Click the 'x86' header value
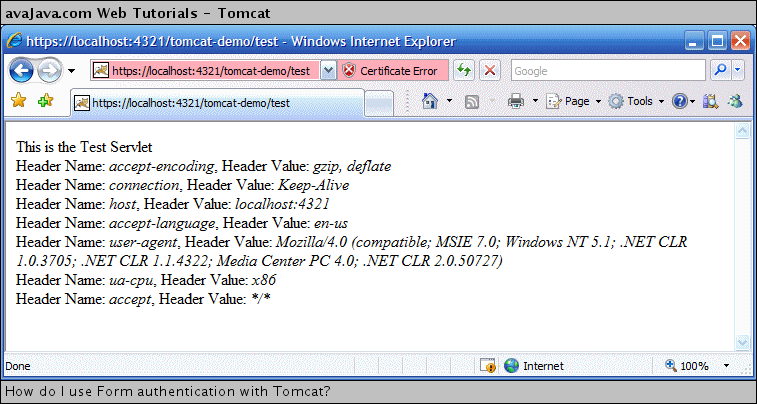This screenshot has height=404, width=757. 264,280
